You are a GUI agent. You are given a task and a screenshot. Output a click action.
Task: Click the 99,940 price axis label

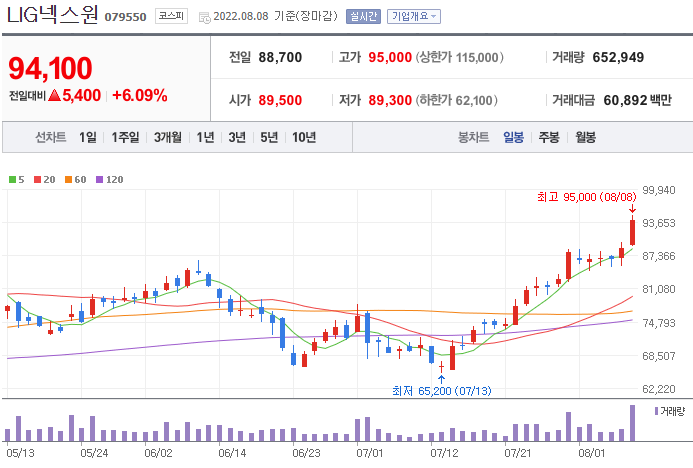659,190
